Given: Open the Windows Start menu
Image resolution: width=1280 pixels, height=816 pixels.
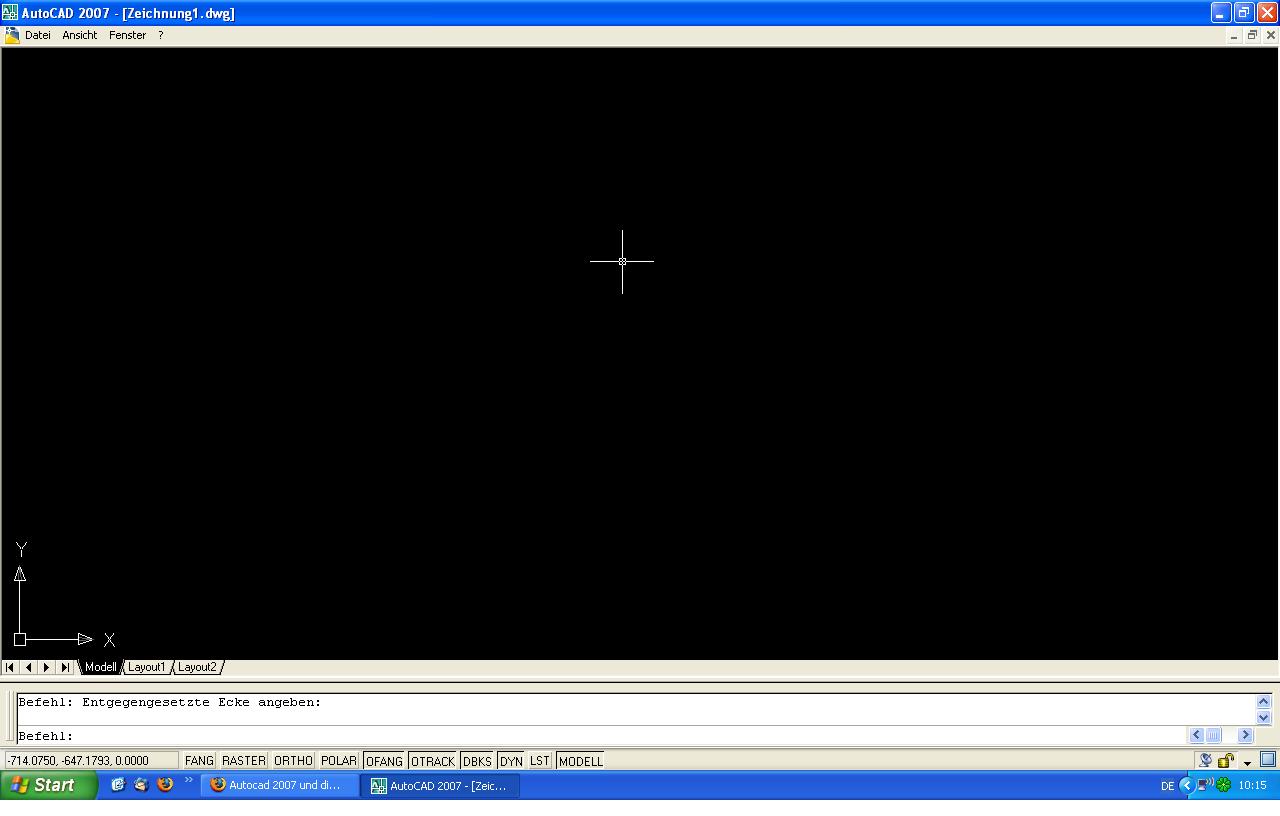Looking at the screenshot, I should pos(49,785).
